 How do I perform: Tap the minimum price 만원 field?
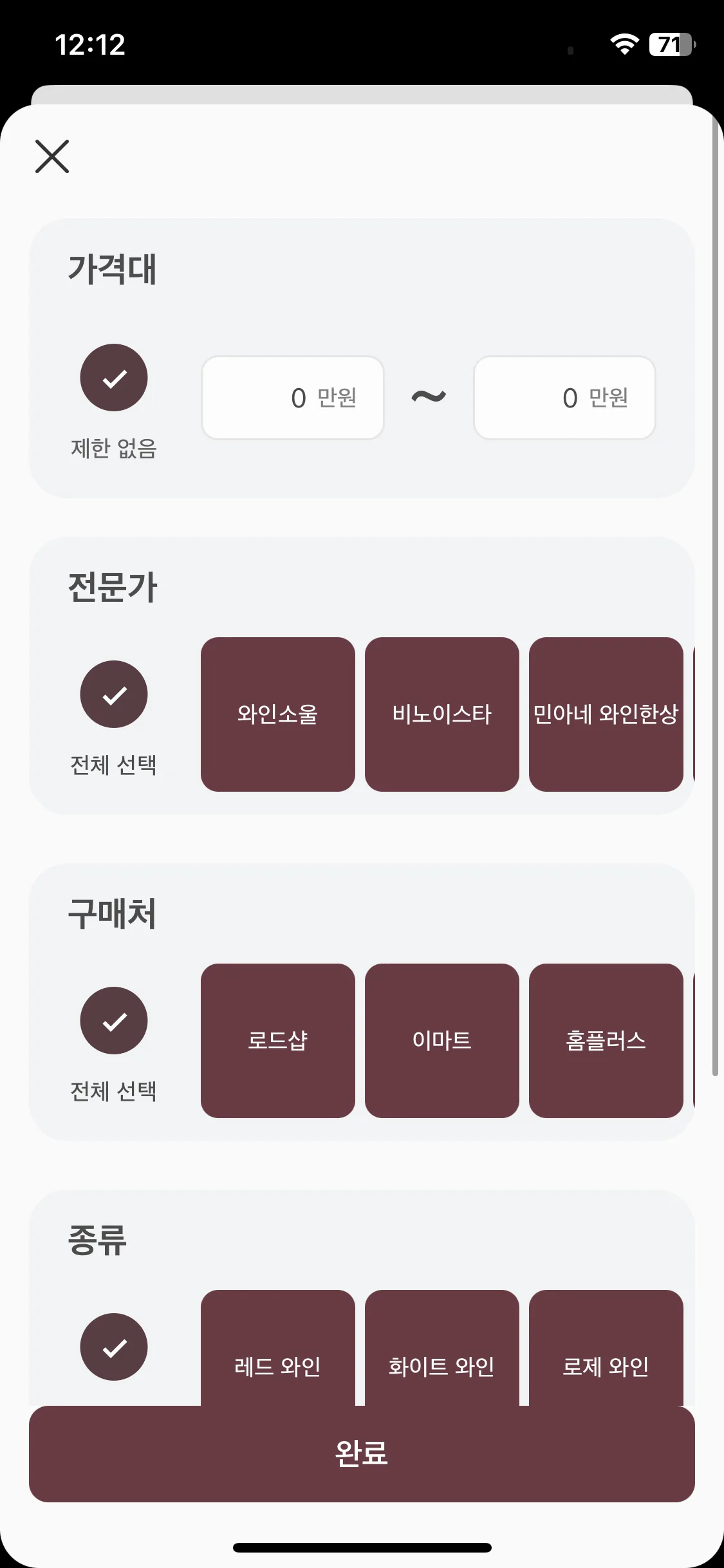pos(293,398)
